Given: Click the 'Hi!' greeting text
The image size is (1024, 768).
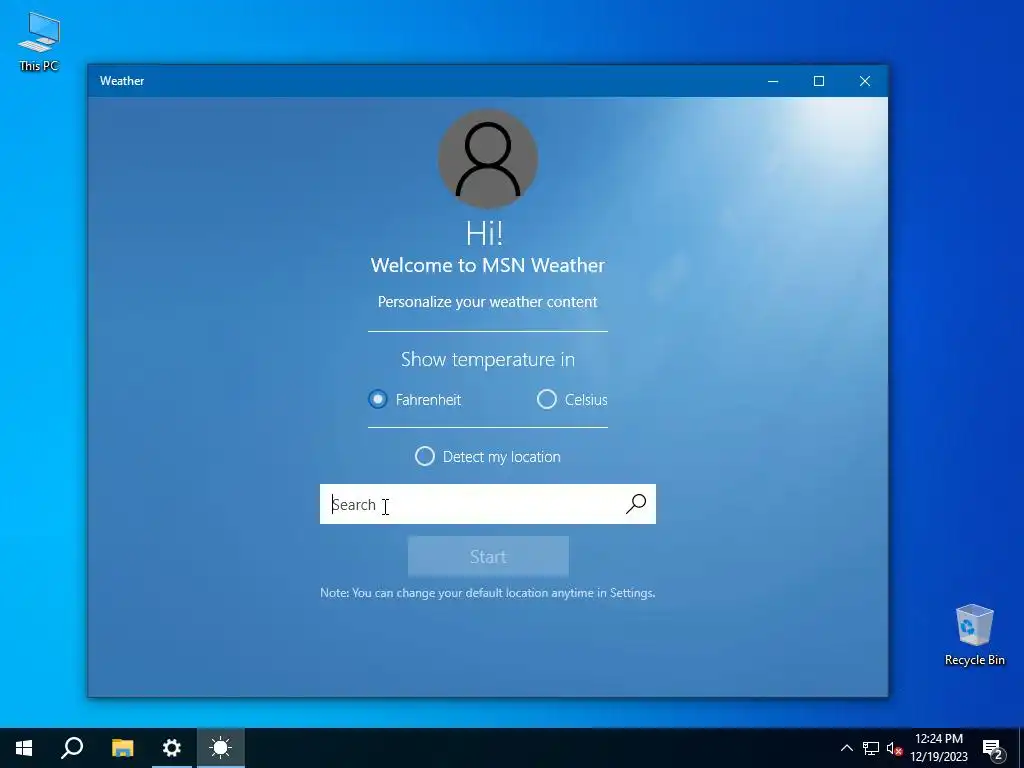Looking at the screenshot, I should [x=485, y=232].
